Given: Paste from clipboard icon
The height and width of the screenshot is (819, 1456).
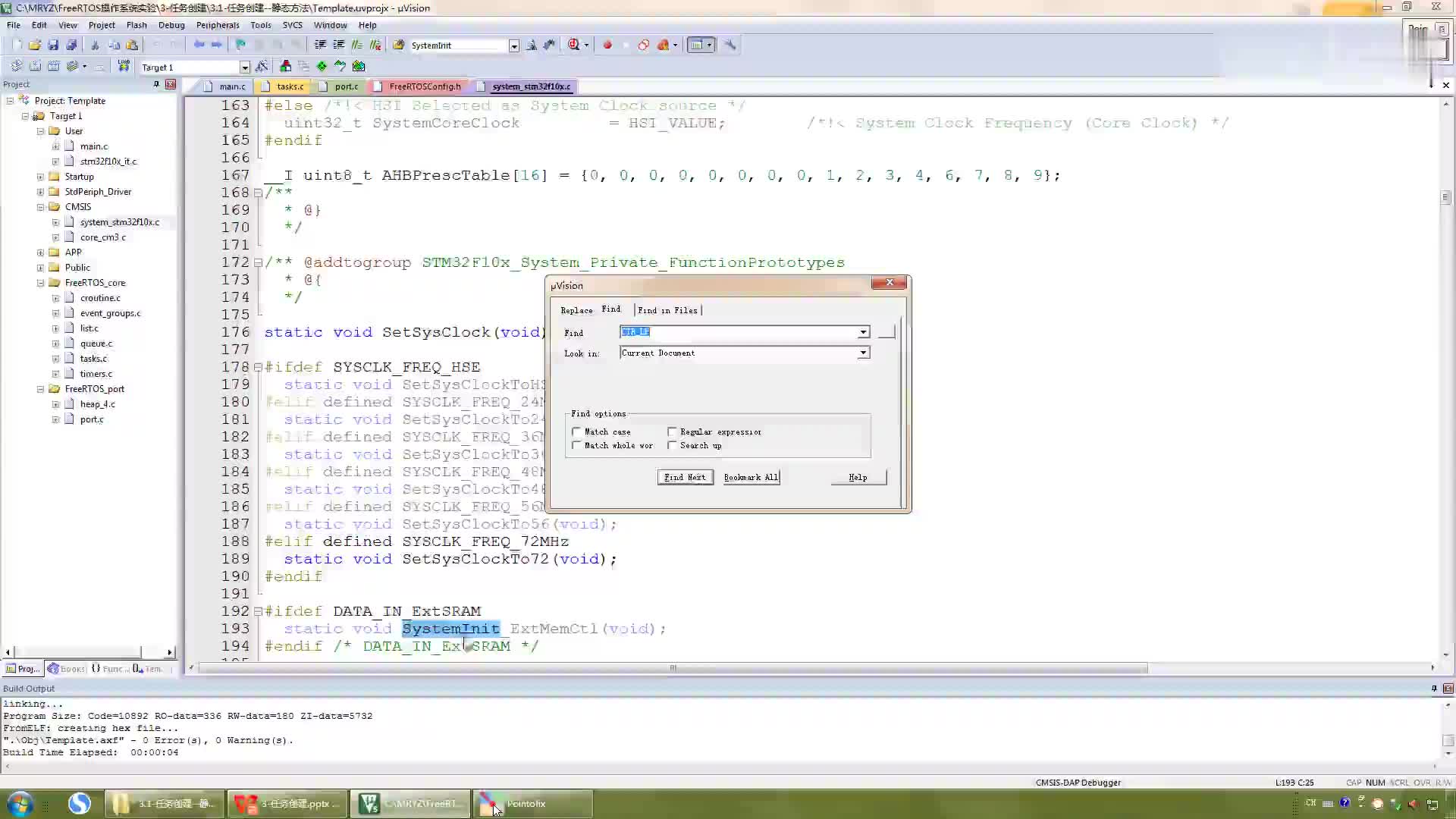Looking at the screenshot, I should click(x=132, y=45).
